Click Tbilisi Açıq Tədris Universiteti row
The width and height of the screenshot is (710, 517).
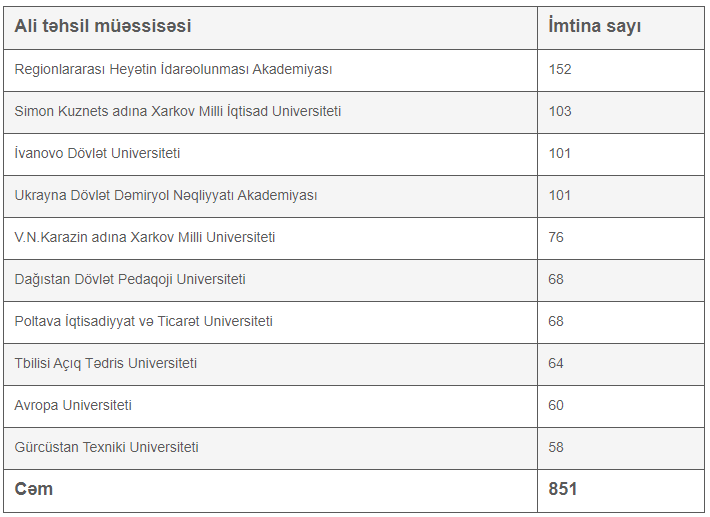(x=354, y=364)
